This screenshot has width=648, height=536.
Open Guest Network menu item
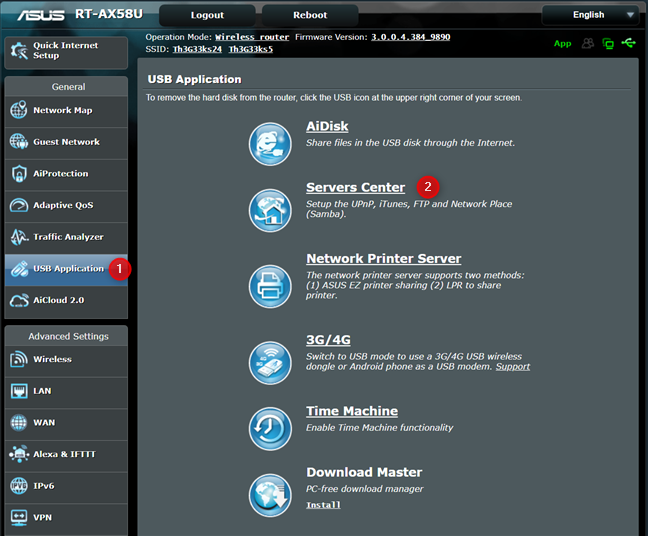click(x=66, y=143)
